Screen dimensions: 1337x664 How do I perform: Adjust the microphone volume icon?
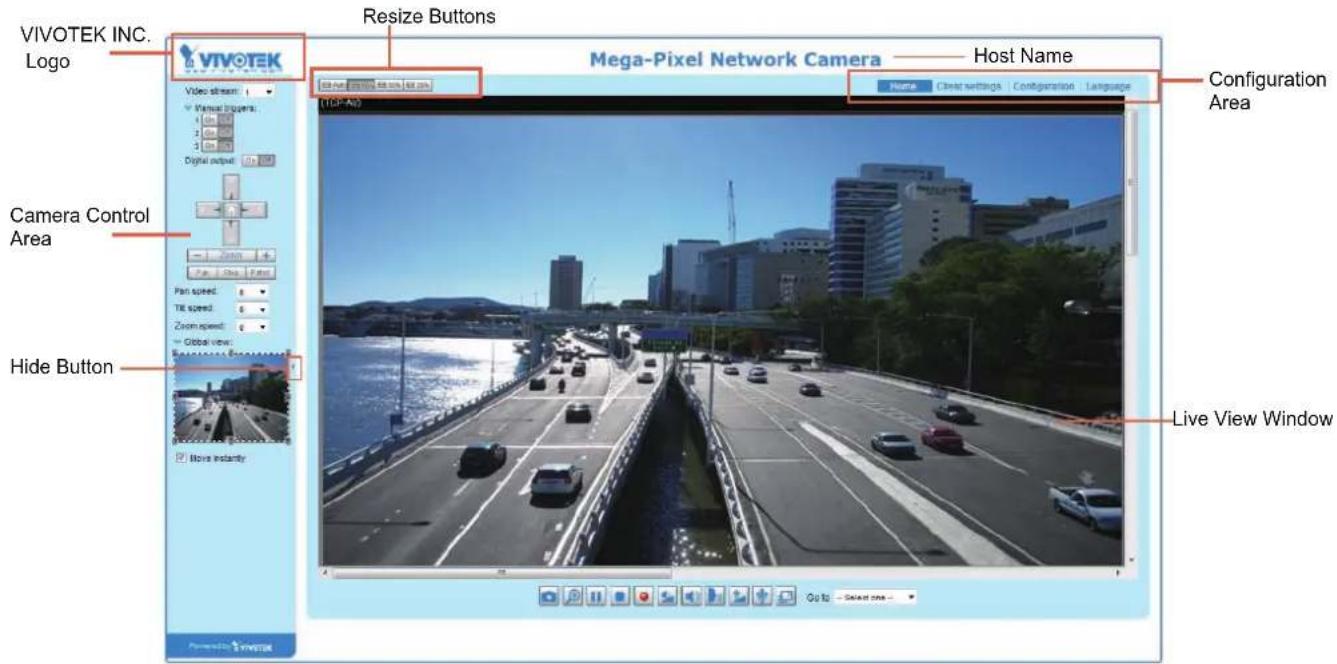coord(737,596)
